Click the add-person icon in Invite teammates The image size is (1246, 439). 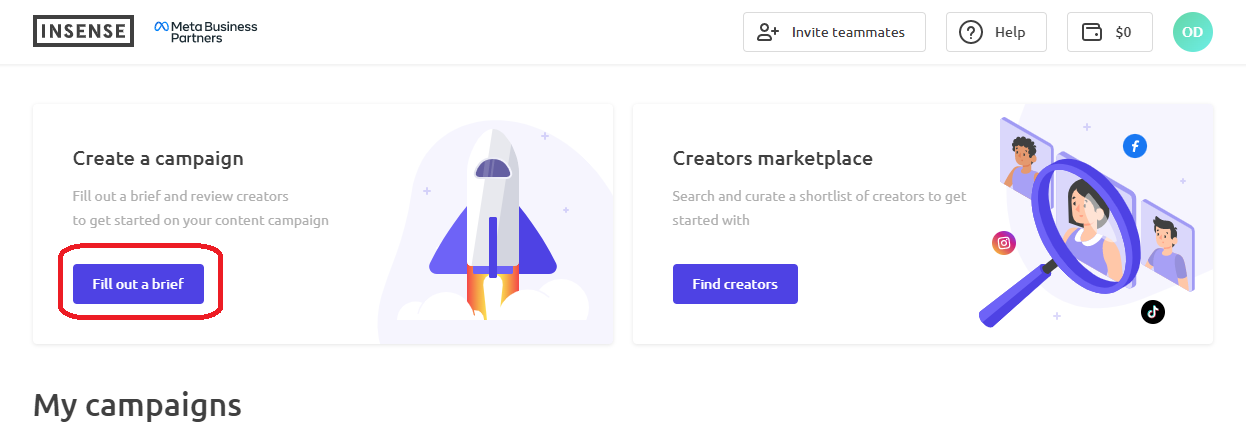point(768,32)
